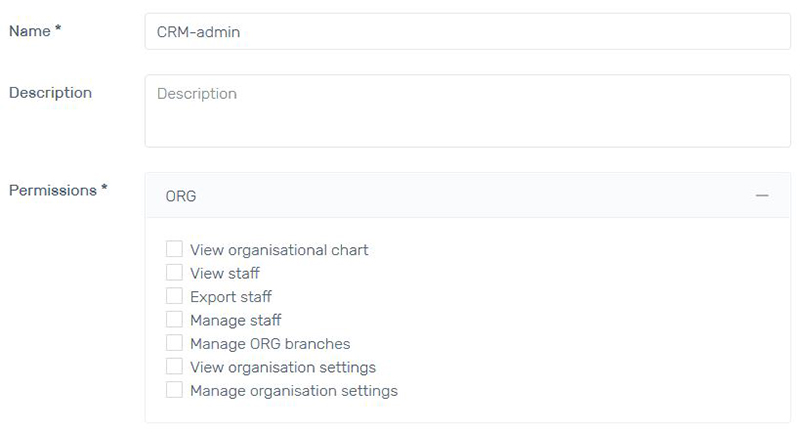The width and height of the screenshot is (800, 433).
Task: Collapse the ORG section with the minus icon
Action: coord(762,196)
